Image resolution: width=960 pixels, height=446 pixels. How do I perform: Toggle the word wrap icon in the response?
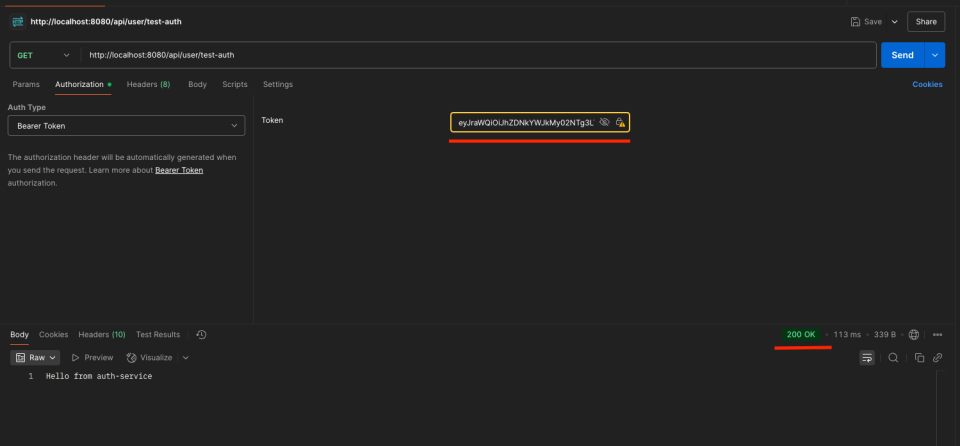[x=867, y=358]
